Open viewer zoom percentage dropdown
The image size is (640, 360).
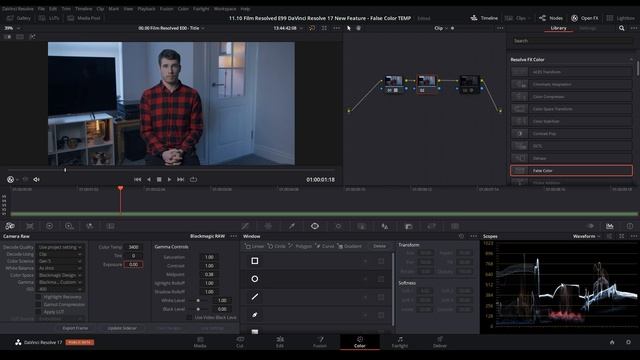click(x=12, y=28)
